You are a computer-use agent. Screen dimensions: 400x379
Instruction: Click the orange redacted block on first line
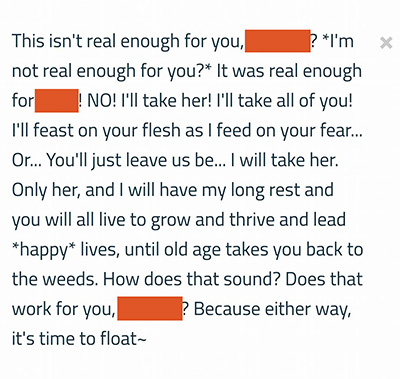[x=278, y=41]
